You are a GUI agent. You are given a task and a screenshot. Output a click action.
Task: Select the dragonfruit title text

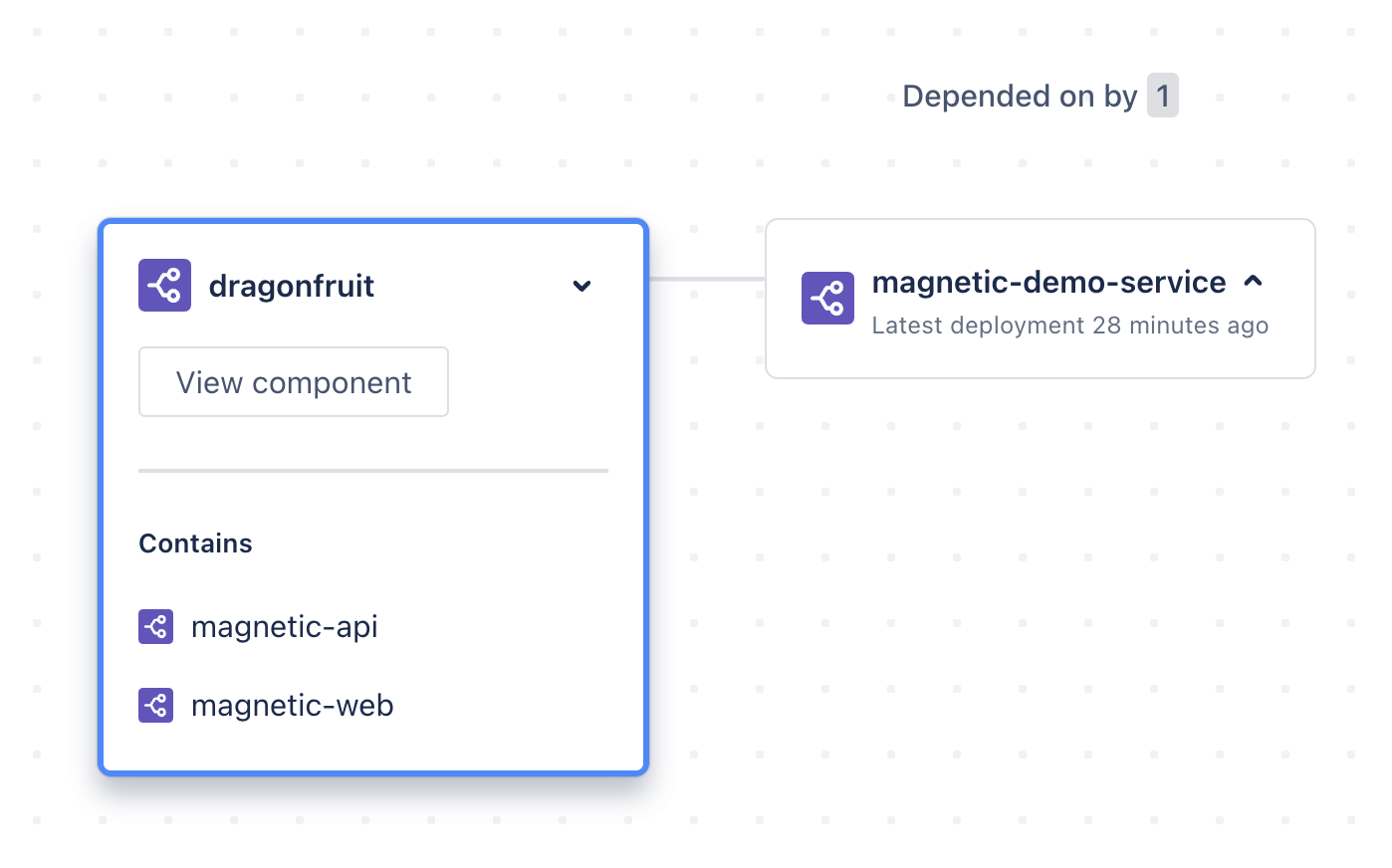[292, 286]
